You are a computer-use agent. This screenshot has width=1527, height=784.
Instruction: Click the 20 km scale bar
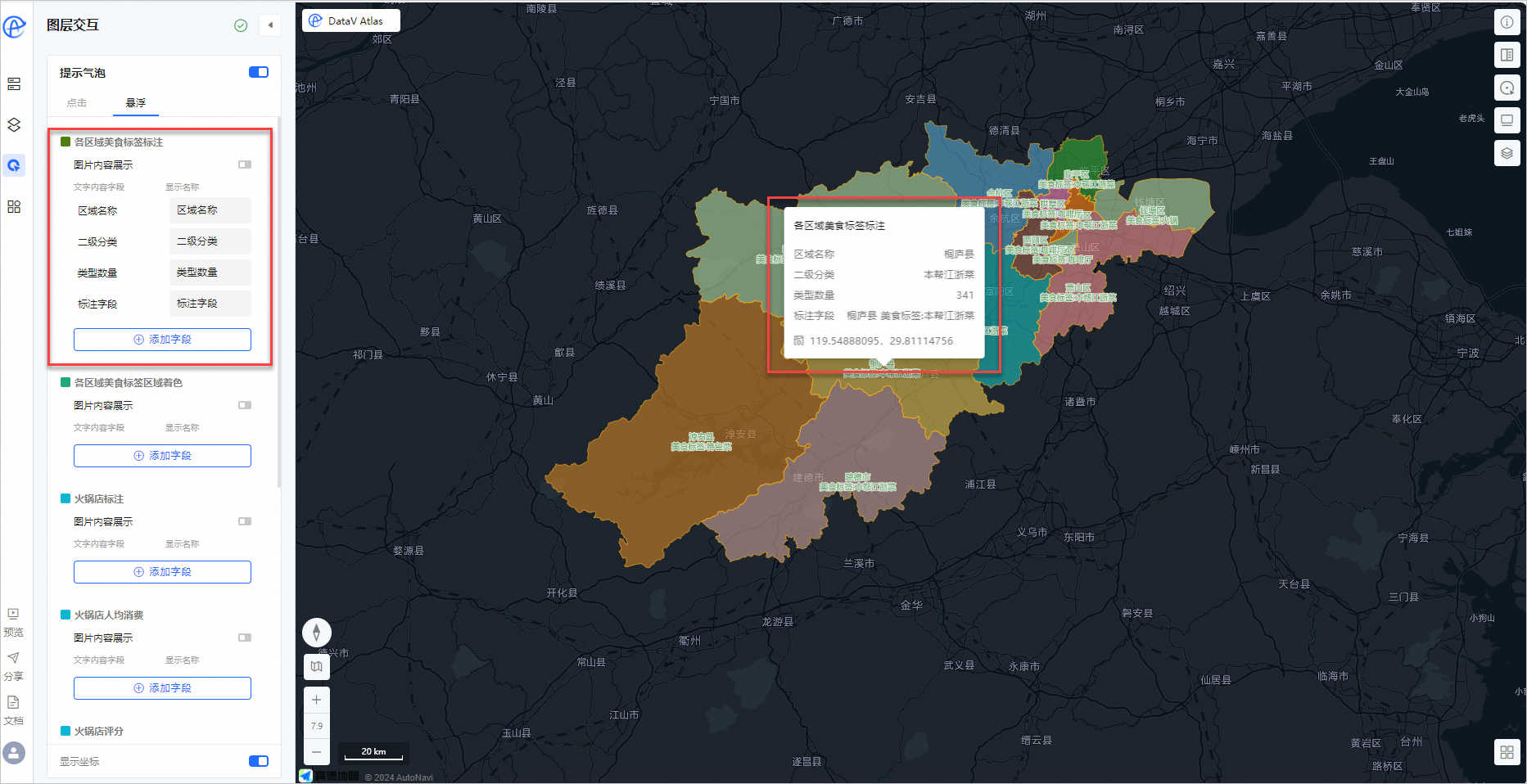[x=373, y=752]
